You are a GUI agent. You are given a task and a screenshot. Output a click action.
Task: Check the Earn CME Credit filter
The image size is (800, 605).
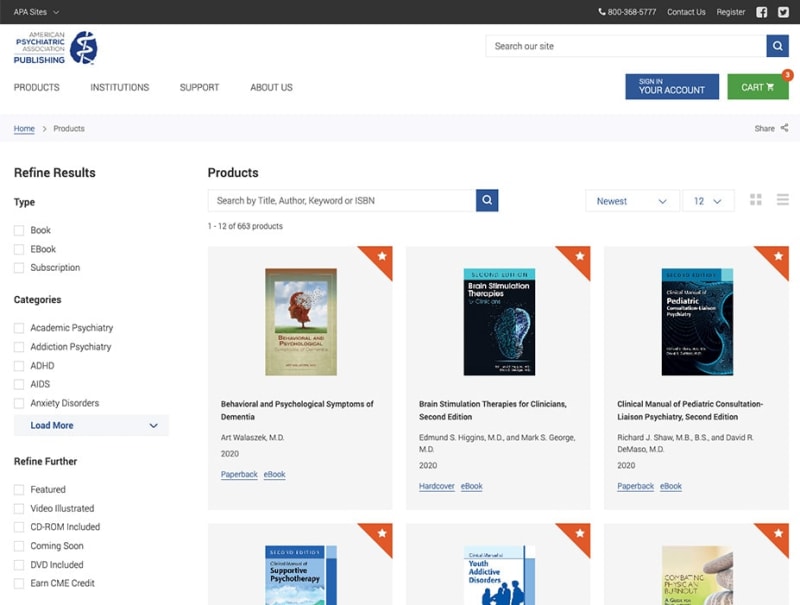[19, 583]
